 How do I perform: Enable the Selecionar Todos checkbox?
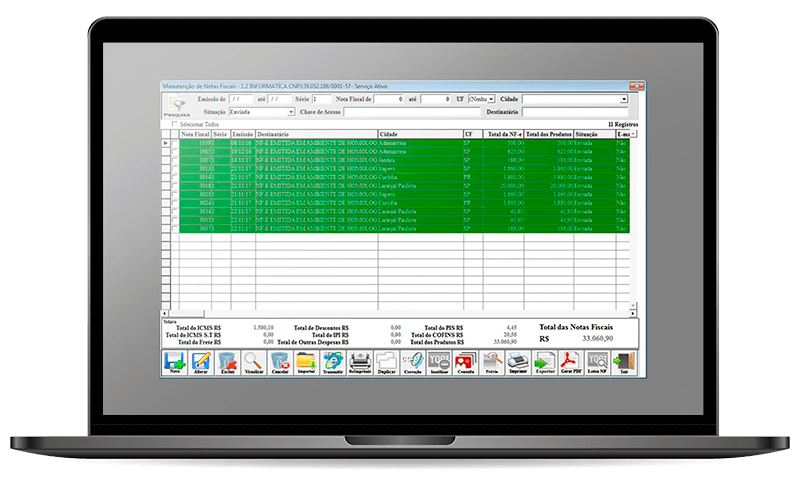pos(172,124)
